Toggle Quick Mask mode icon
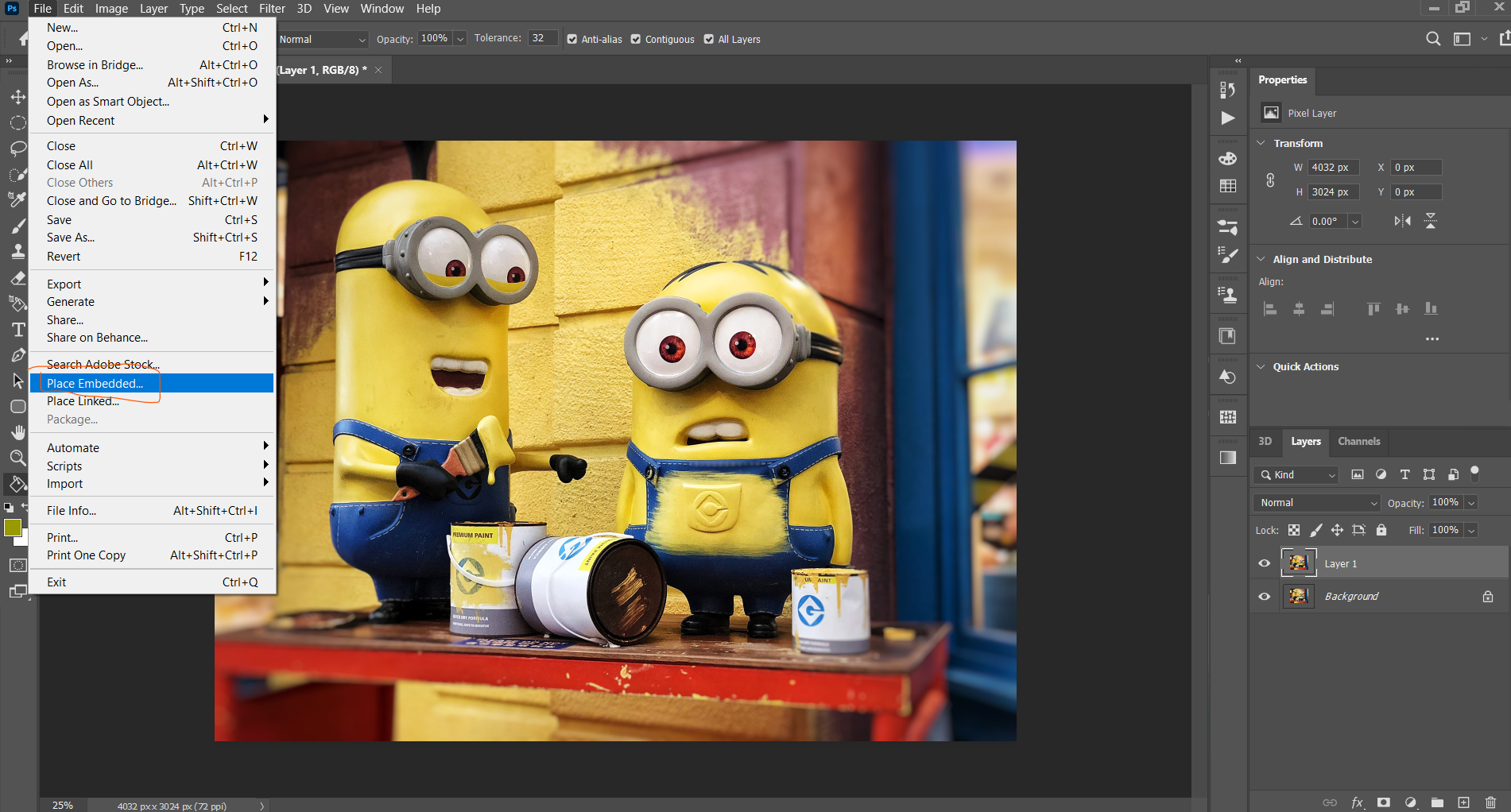The height and width of the screenshot is (812, 1511). point(17,565)
